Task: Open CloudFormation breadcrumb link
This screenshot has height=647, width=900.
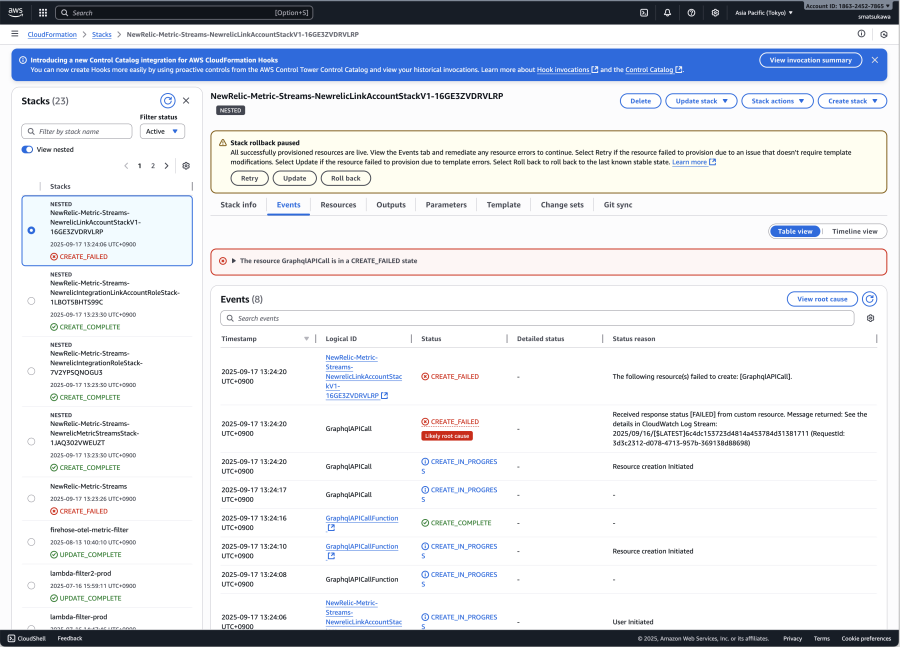Action: pos(52,34)
